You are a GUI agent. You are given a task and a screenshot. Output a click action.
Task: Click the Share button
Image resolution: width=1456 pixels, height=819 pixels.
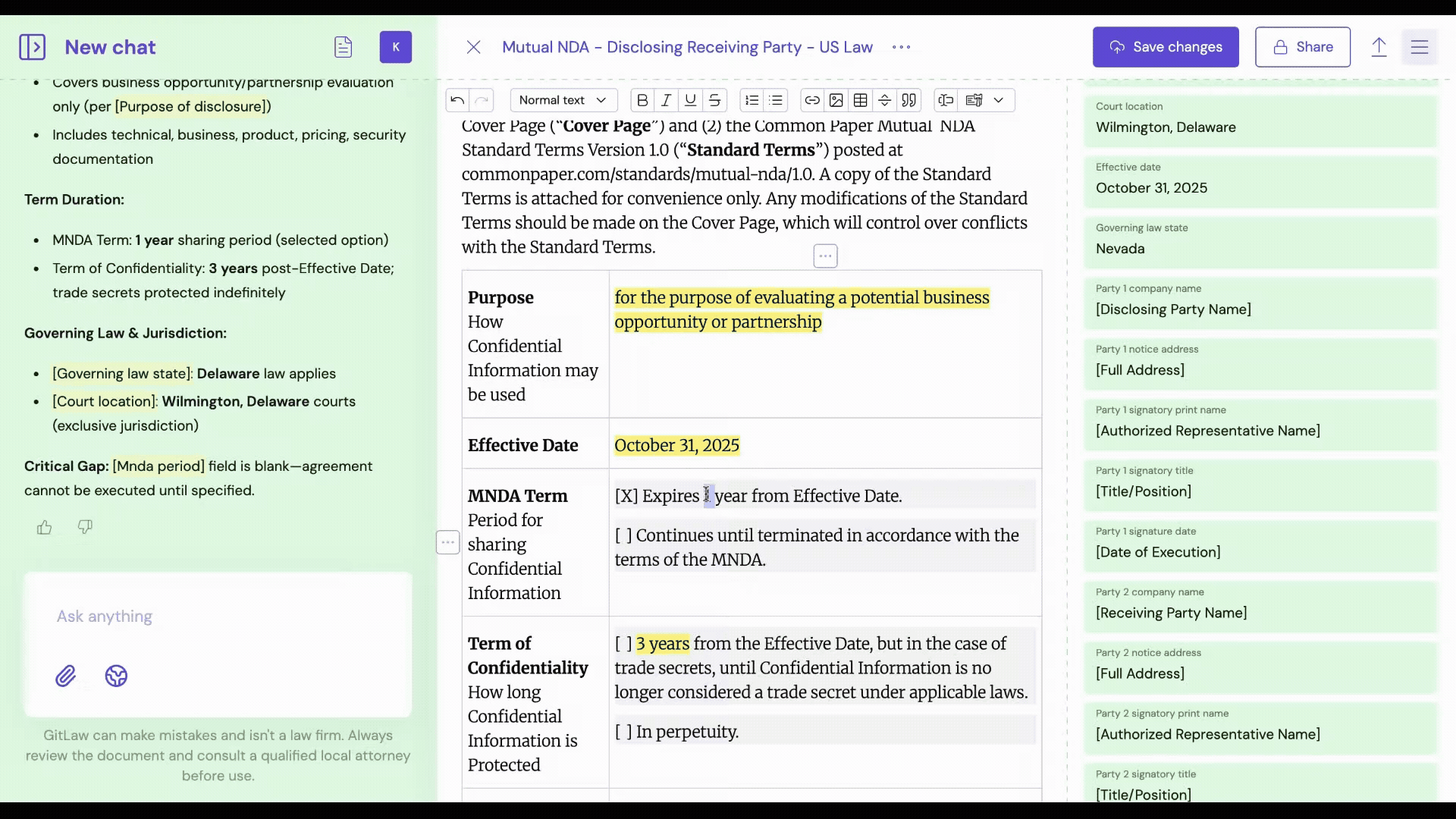(x=1302, y=47)
